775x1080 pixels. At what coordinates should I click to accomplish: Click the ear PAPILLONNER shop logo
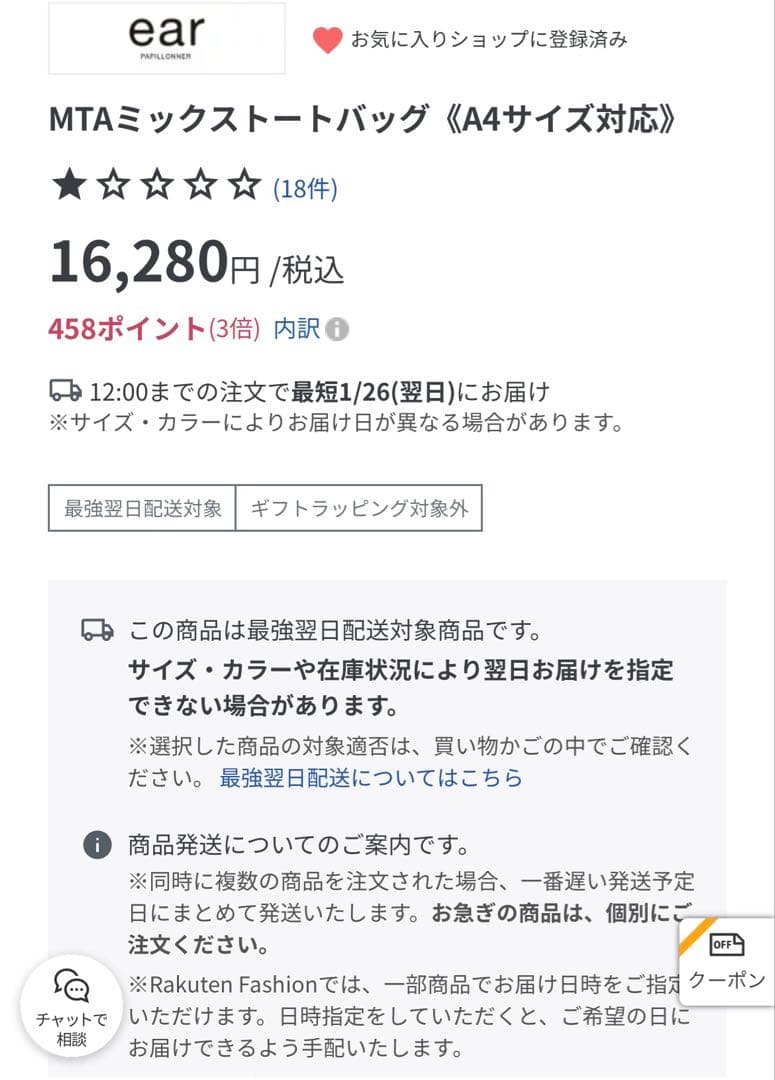tap(164, 38)
